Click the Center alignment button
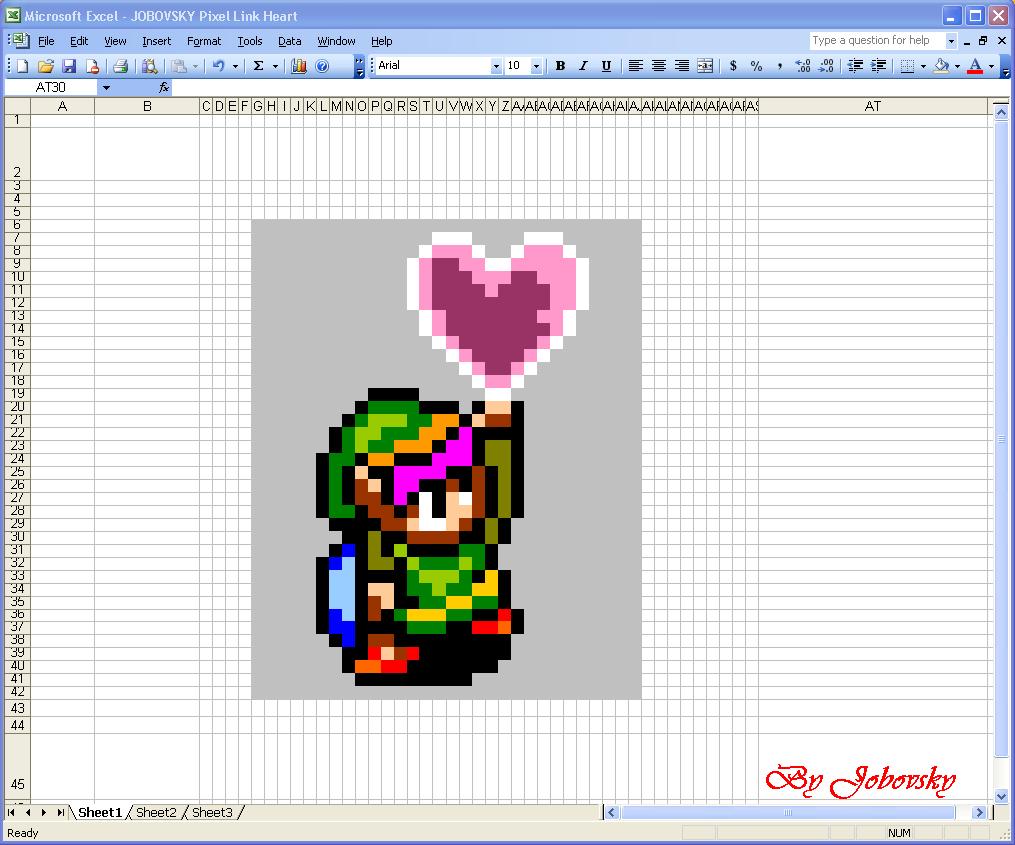Screen dimensions: 1015x845 [x=659, y=66]
